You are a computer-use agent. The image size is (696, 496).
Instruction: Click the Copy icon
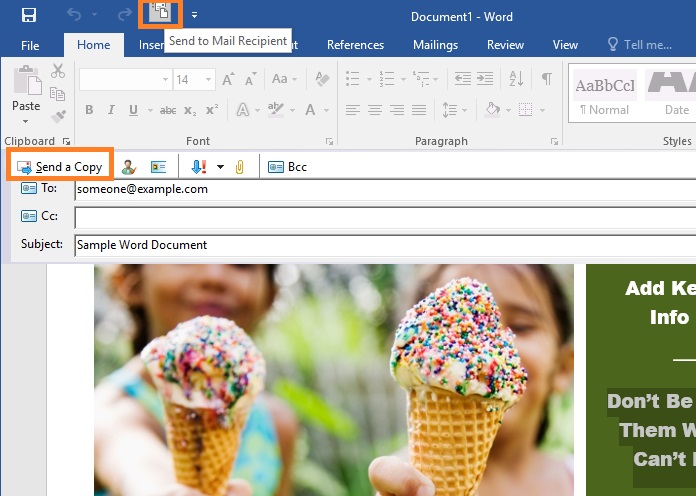click(x=58, y=94)
